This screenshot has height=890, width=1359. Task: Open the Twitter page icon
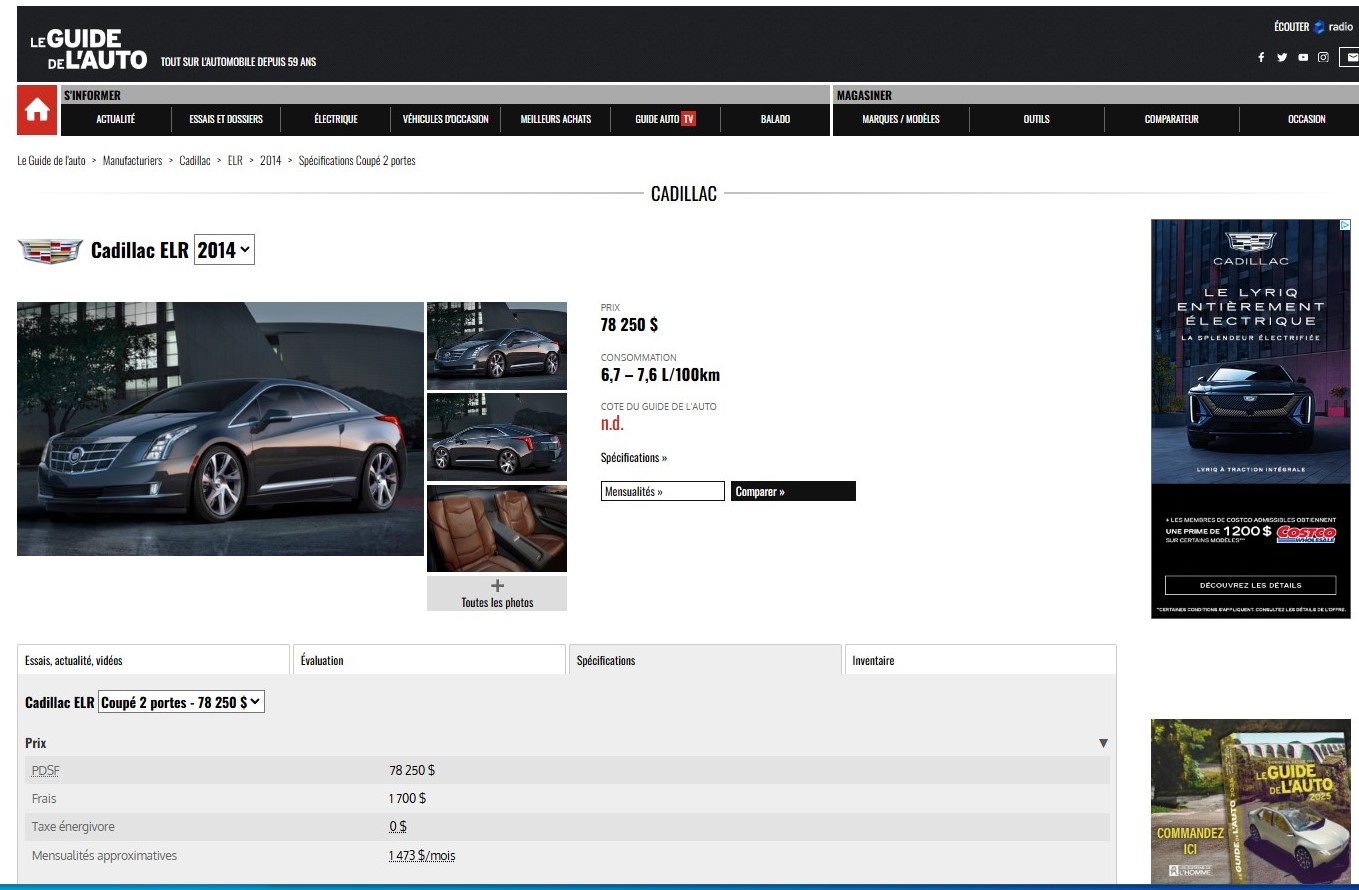point(1282,57)
